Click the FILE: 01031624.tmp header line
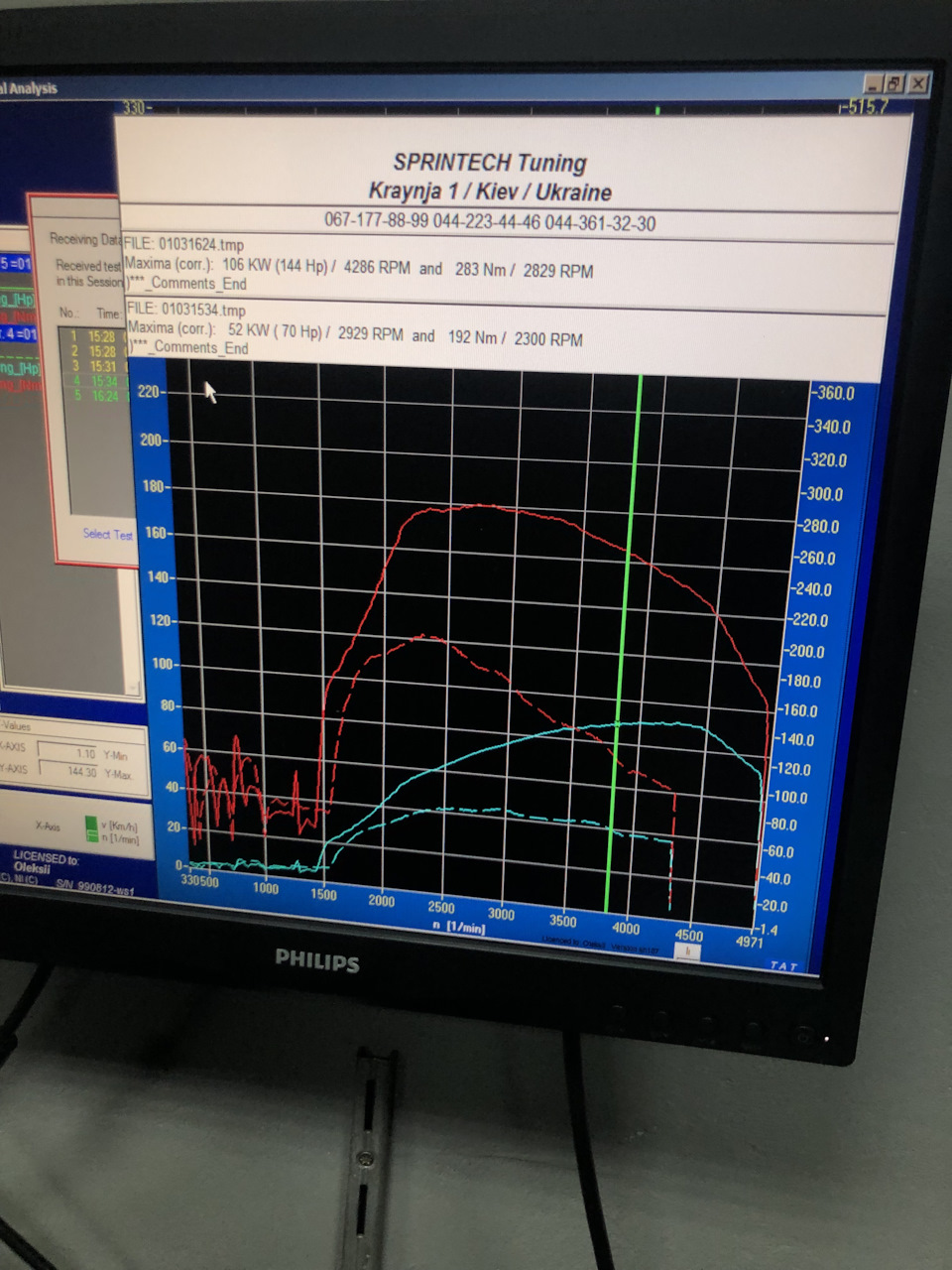The width and height of the screenshot is (952, 1270). pyautogui.click(x=184, y=244)
